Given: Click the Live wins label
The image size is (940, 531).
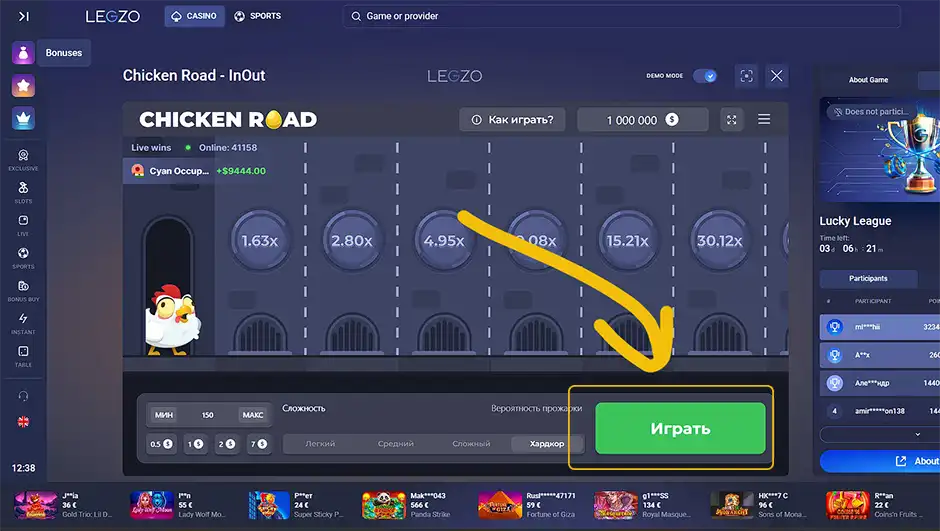Looking at the screenshot, I should coord(151,147).
